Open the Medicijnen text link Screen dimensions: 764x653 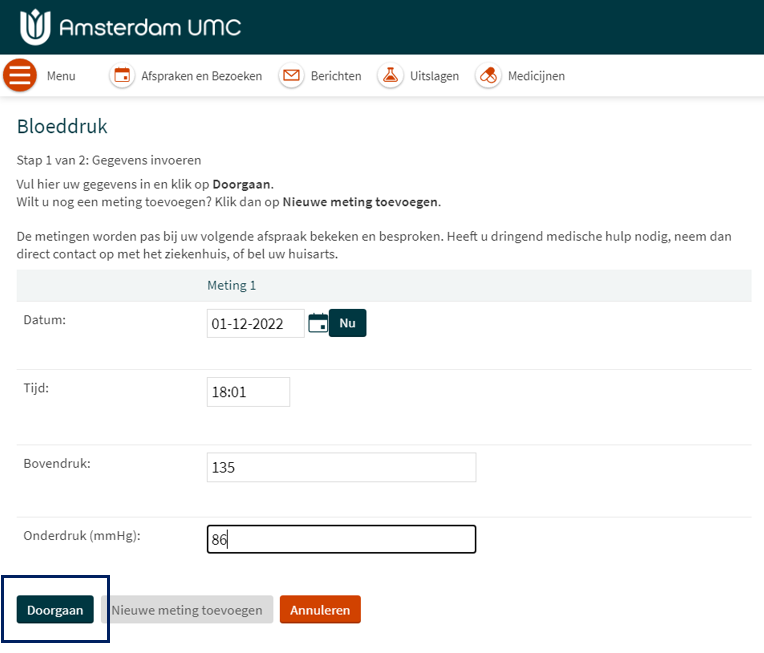(x=536, y=76)
